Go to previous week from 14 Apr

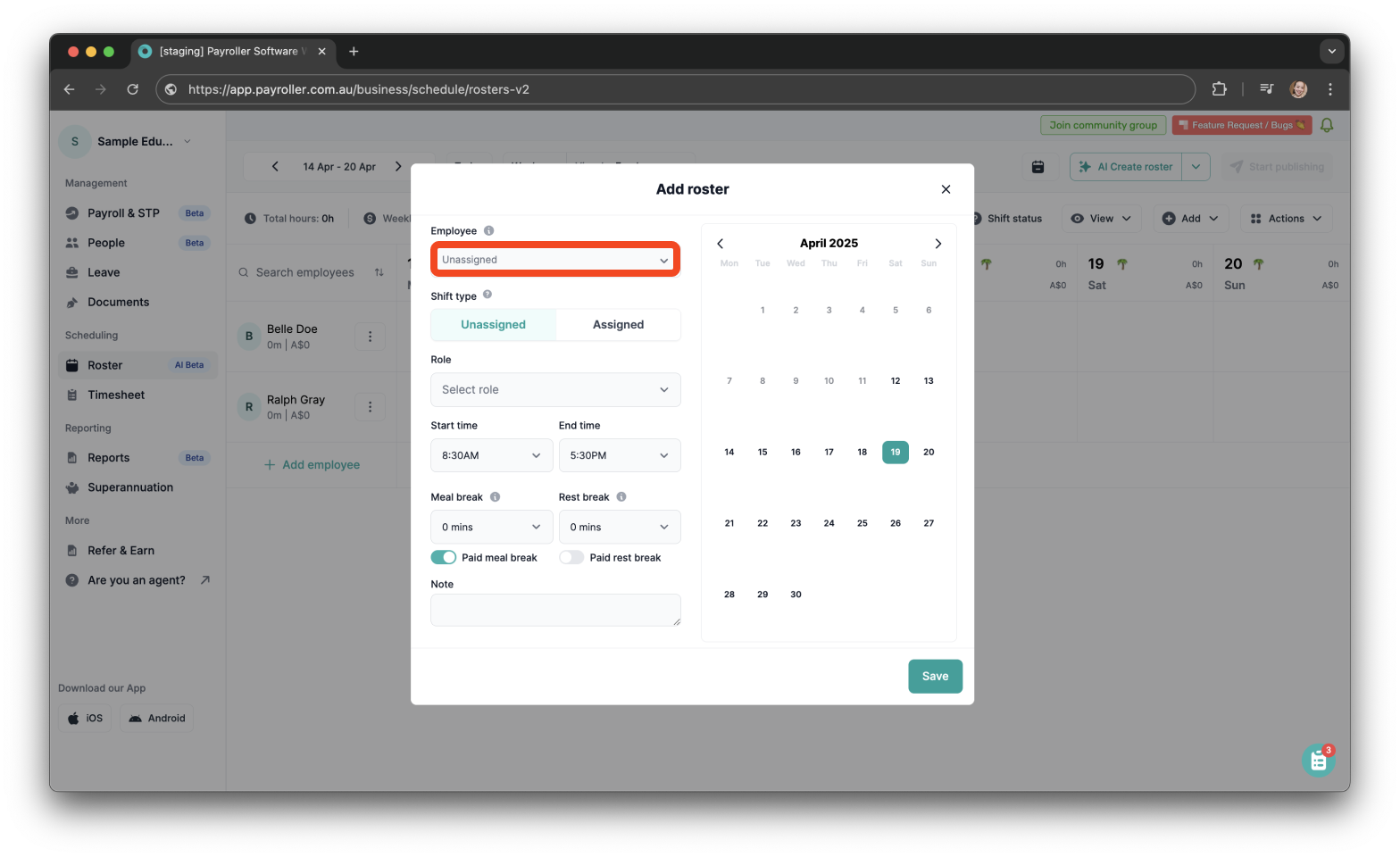click(x=275, y=167)
